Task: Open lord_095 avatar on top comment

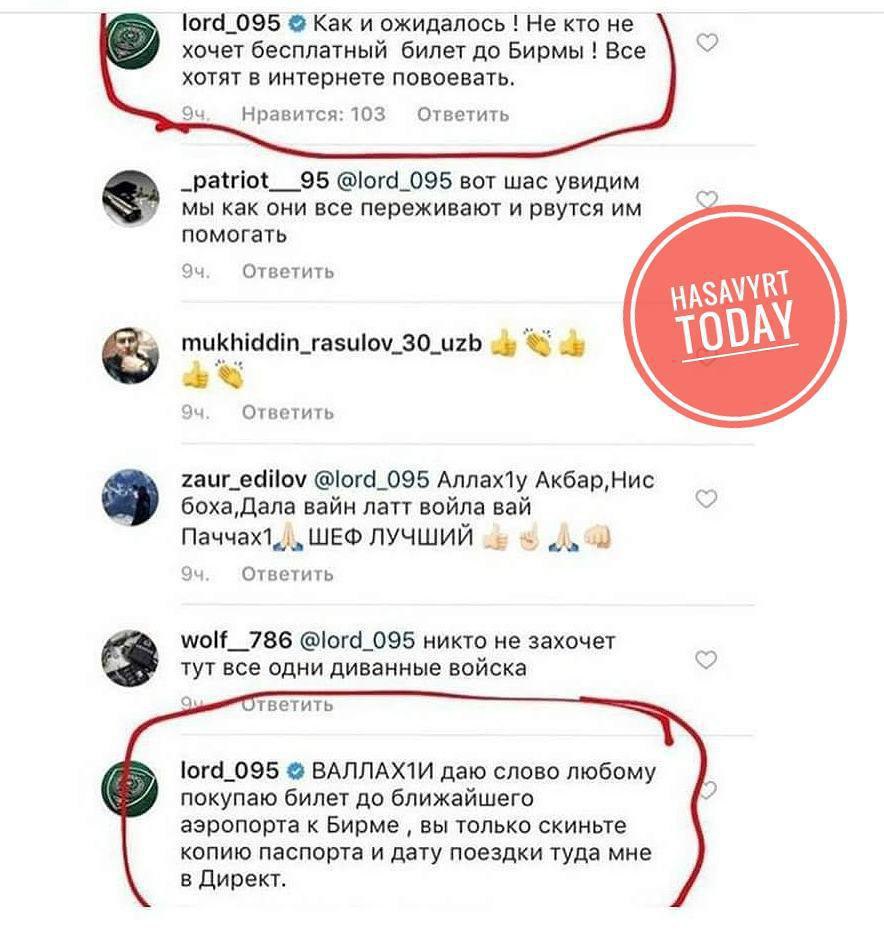Action: [131, 42]
